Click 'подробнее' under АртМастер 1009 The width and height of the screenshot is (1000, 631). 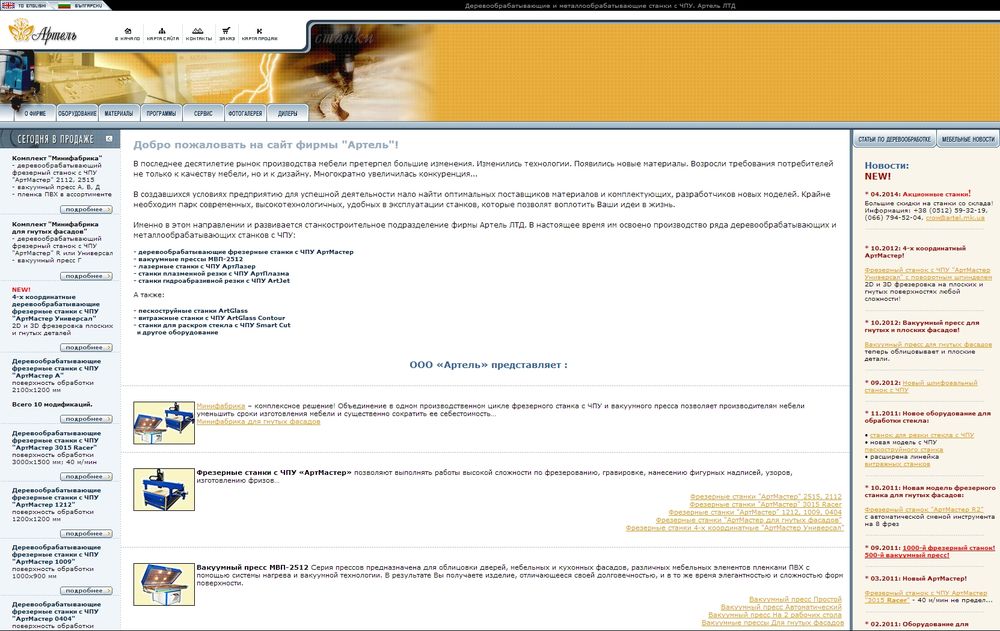pyautogui.click(x=86, y=591)
